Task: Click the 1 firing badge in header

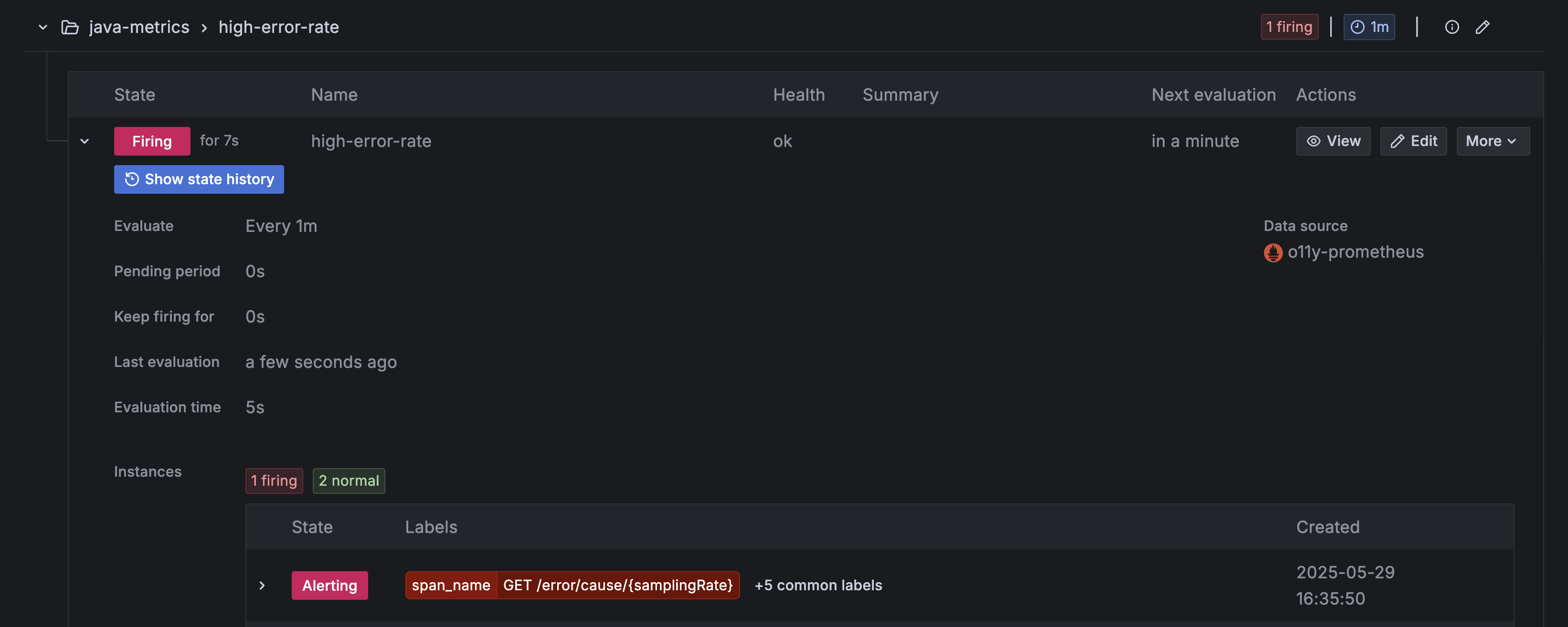Action: tap(1289, 27)
